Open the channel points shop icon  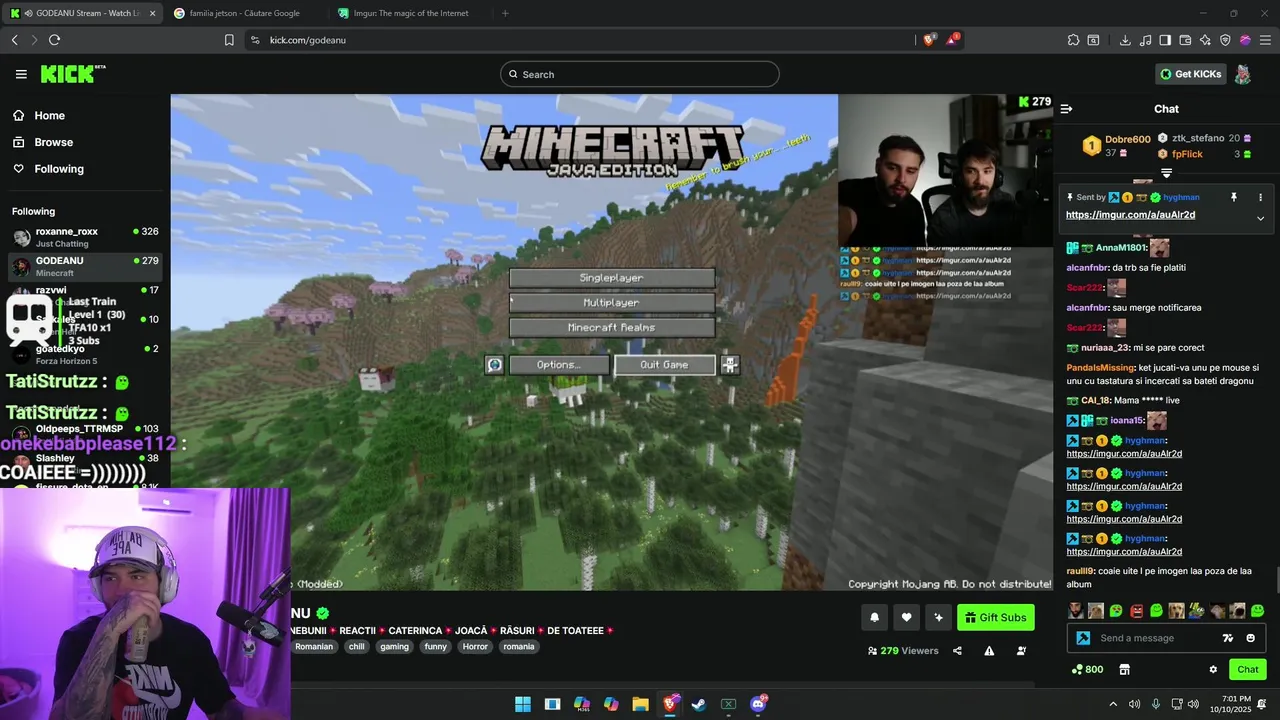click(1124, 670)
